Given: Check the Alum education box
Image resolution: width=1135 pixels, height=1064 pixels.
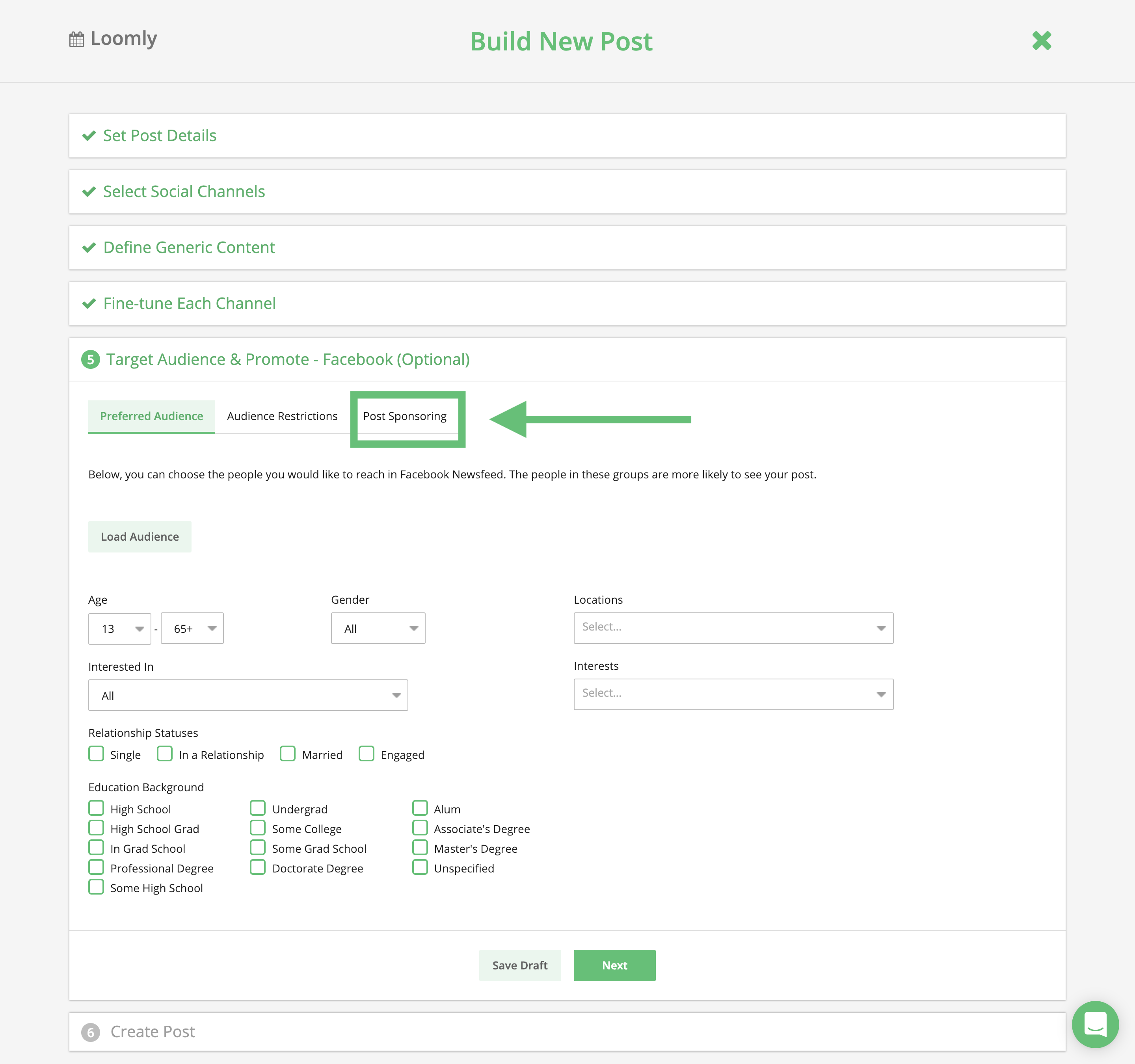Looking at the screenshot, I should (x=420, y=808).
